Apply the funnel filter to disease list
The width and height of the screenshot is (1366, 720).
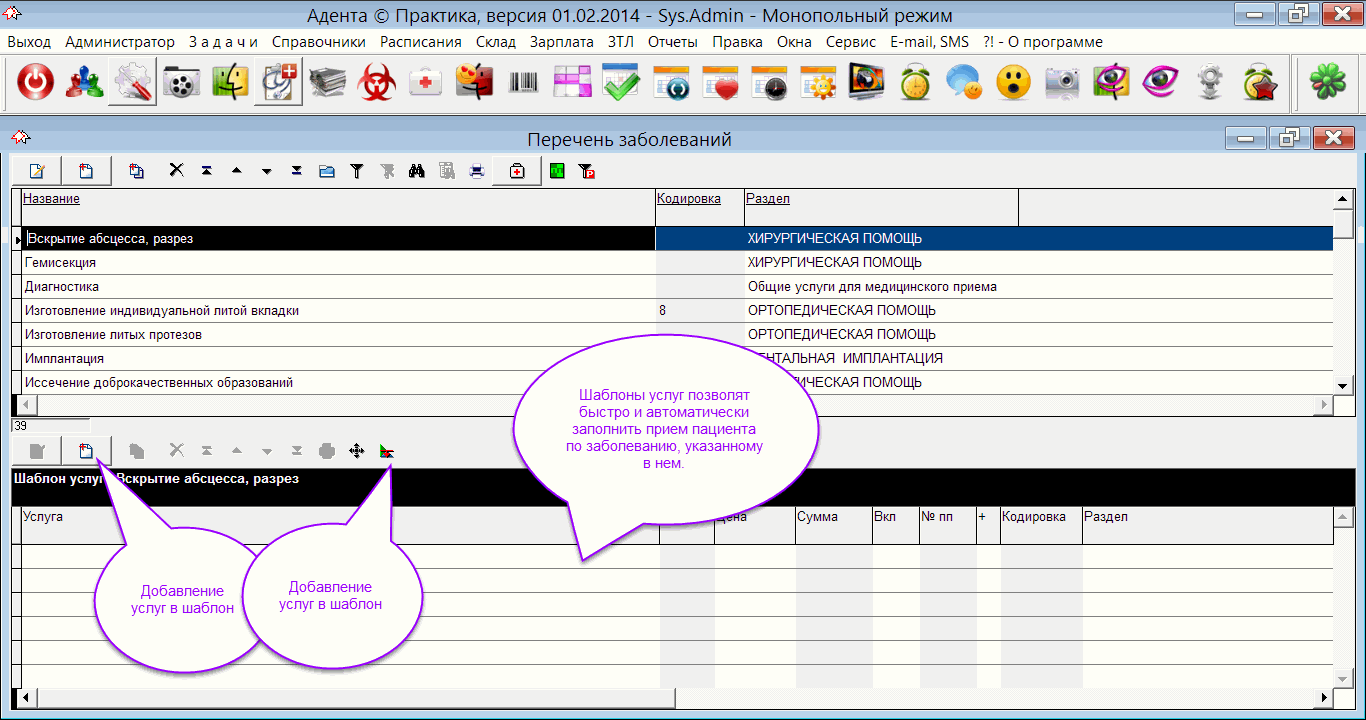coord(356,171)
